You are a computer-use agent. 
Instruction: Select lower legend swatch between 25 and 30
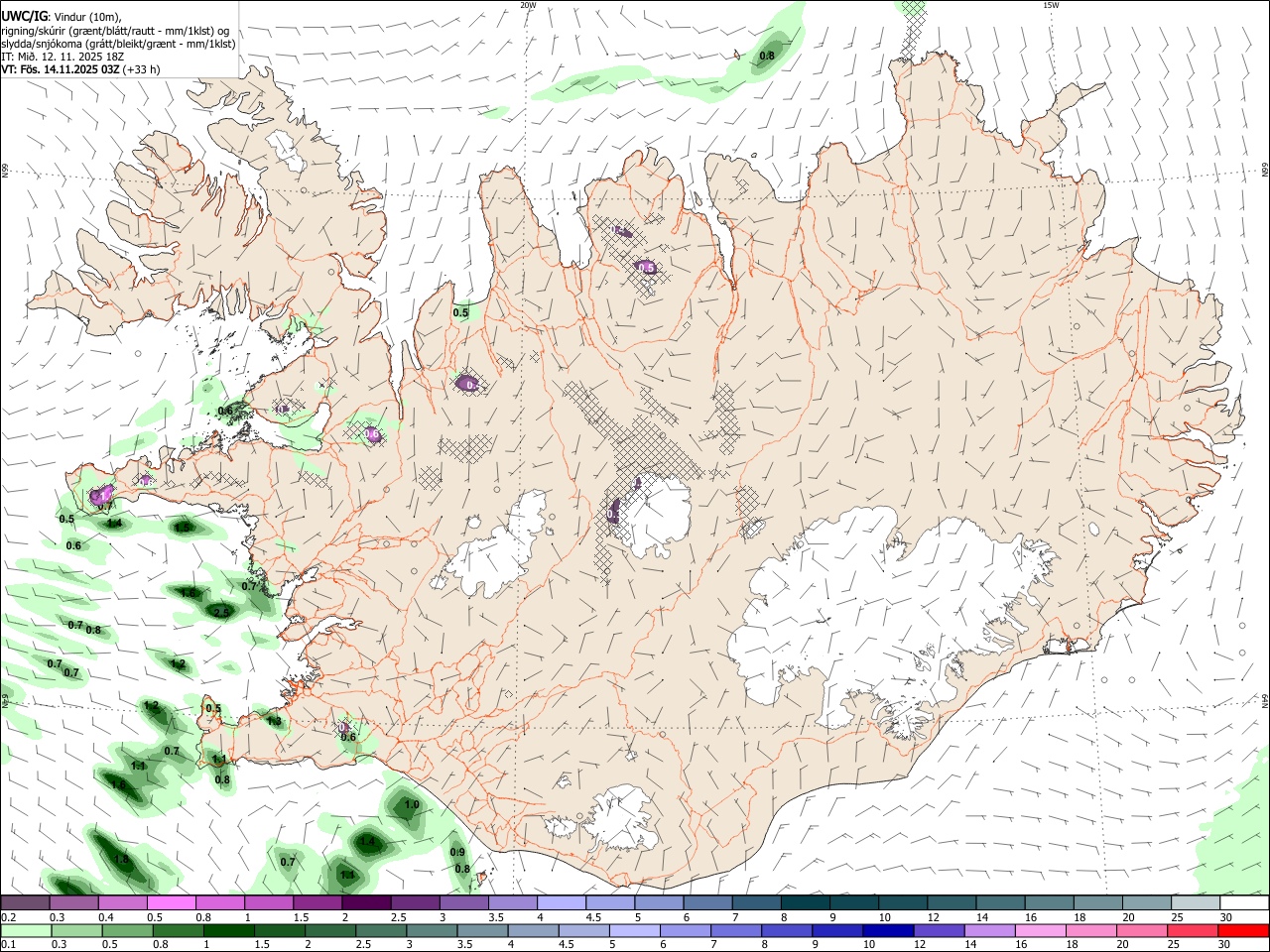pos(1192,930)
